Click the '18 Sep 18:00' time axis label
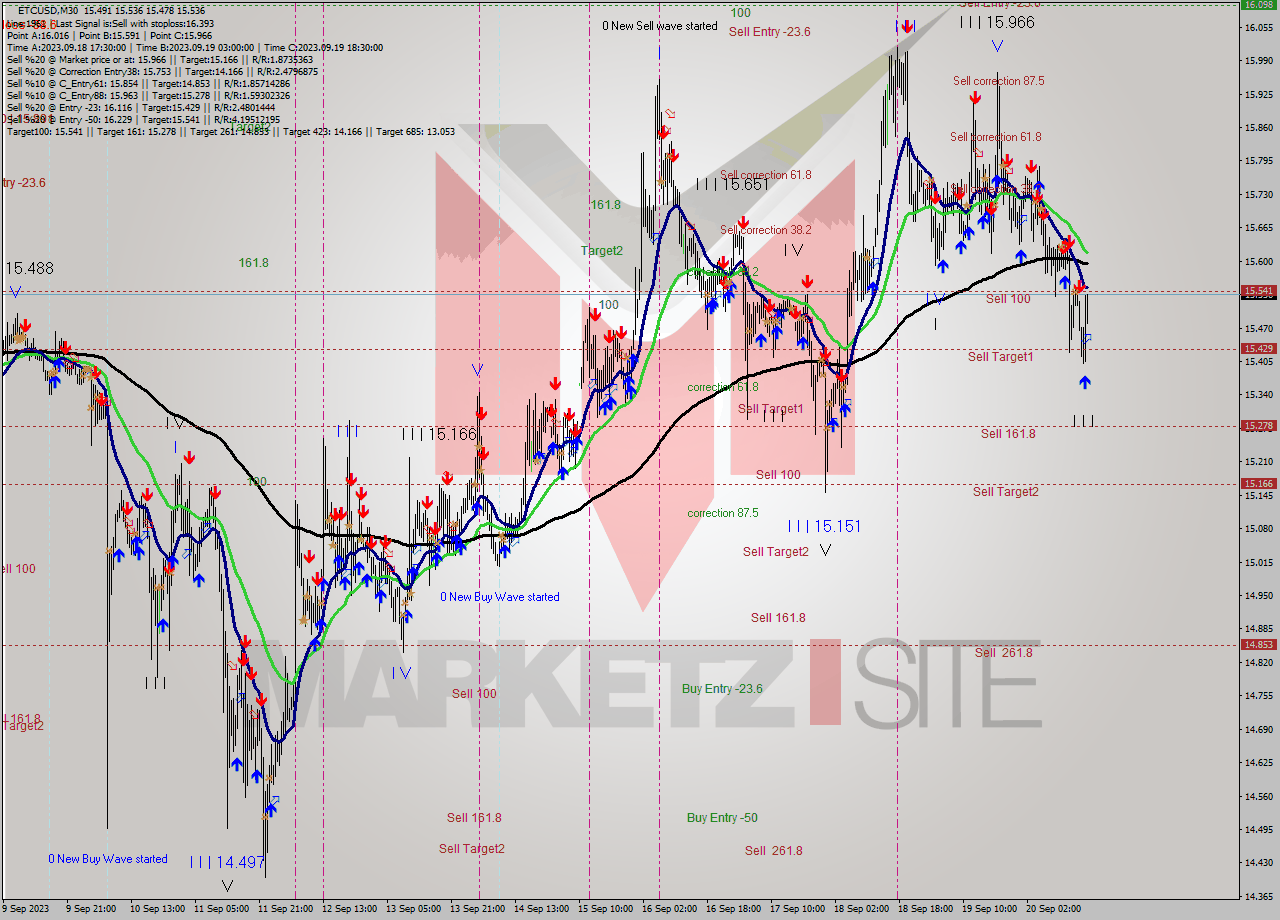Viewport: 1280px width, 920px height. pyautogui.click(x=925, y=909)
